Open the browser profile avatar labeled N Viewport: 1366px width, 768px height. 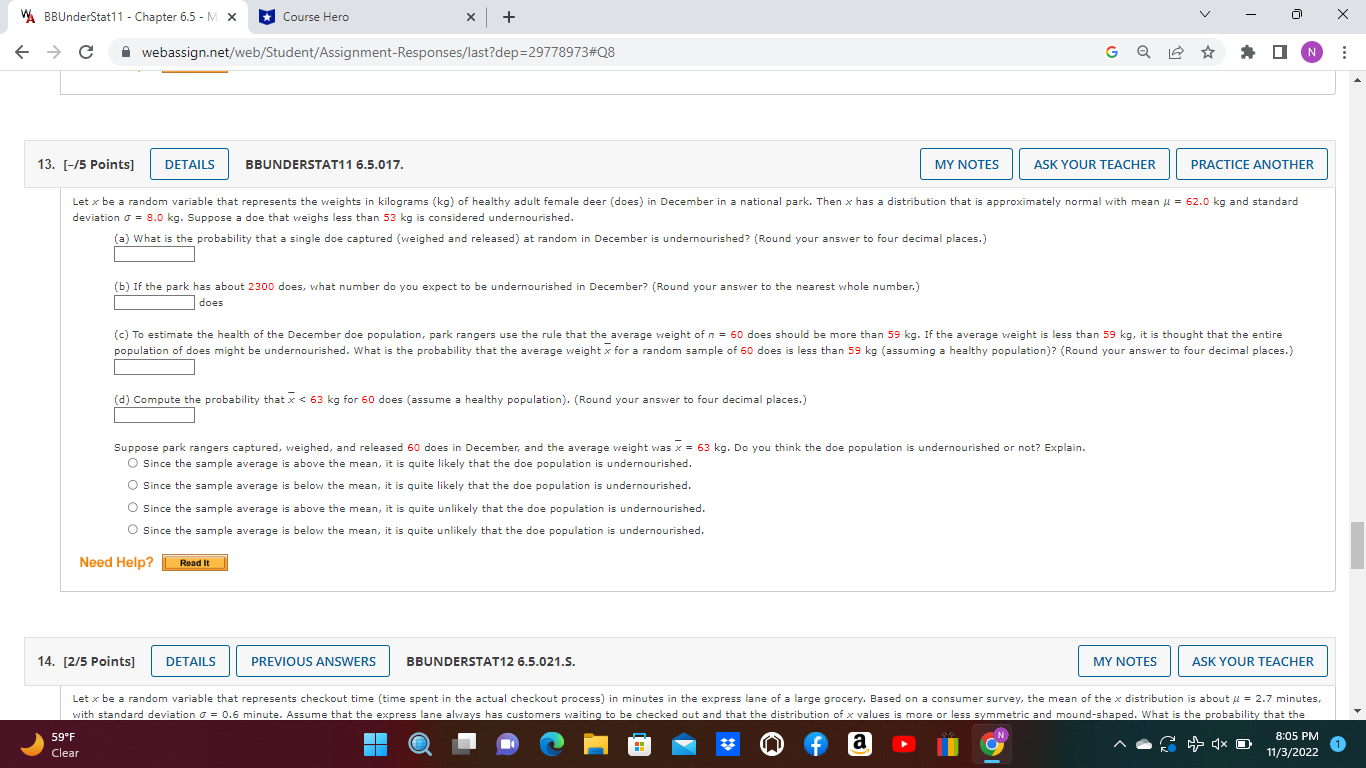[1312, 52]
